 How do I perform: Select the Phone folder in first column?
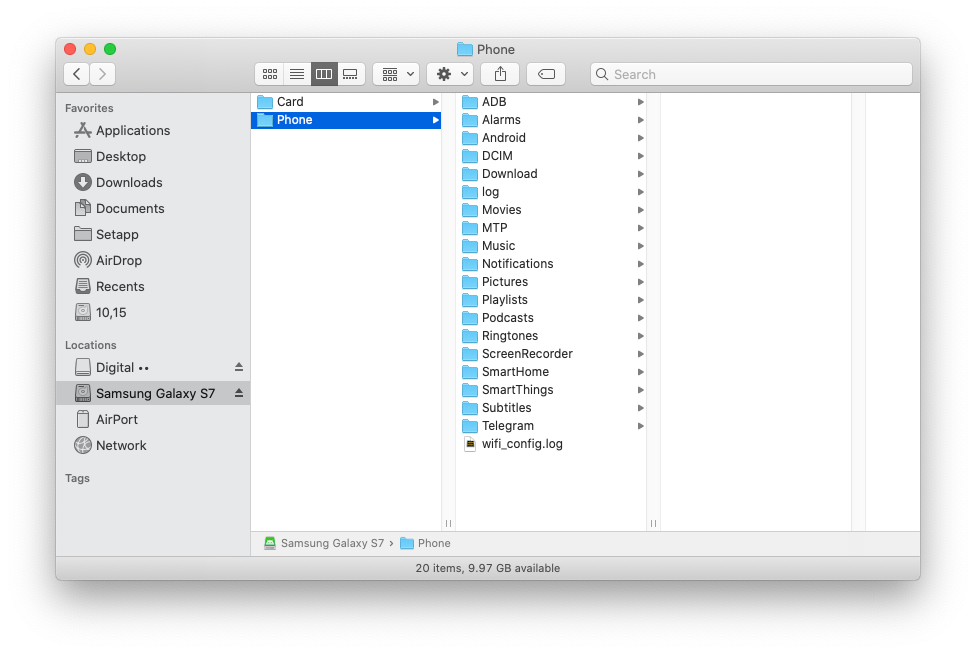(x=345, y=119)
